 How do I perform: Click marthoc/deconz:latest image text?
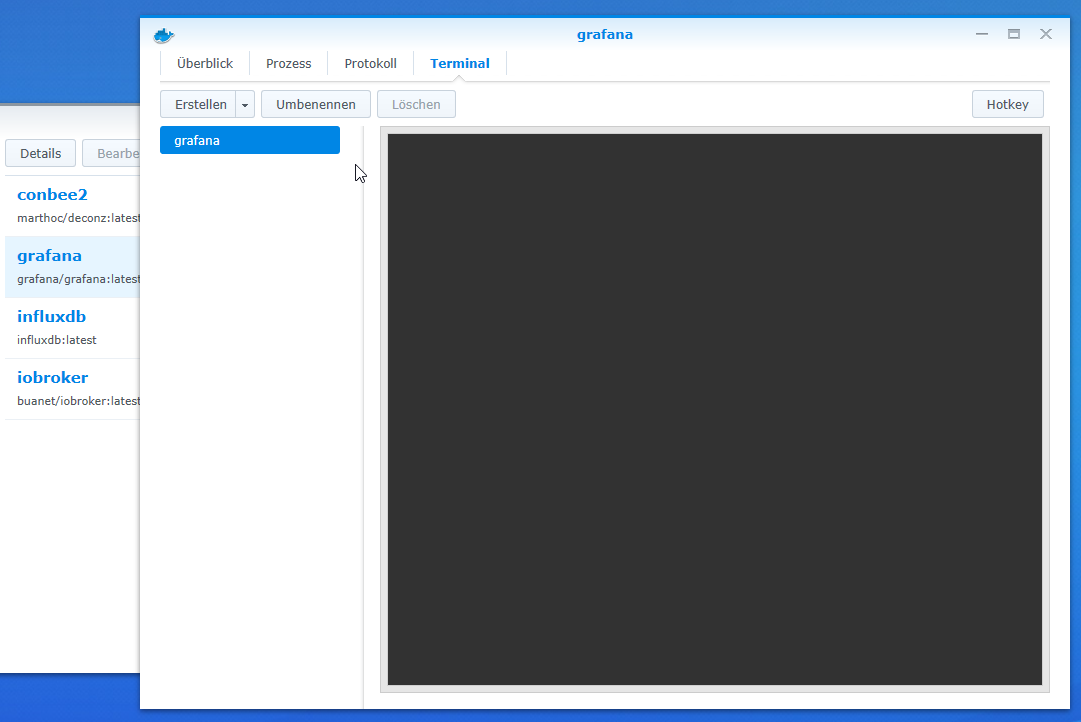[x=79, y=218]
